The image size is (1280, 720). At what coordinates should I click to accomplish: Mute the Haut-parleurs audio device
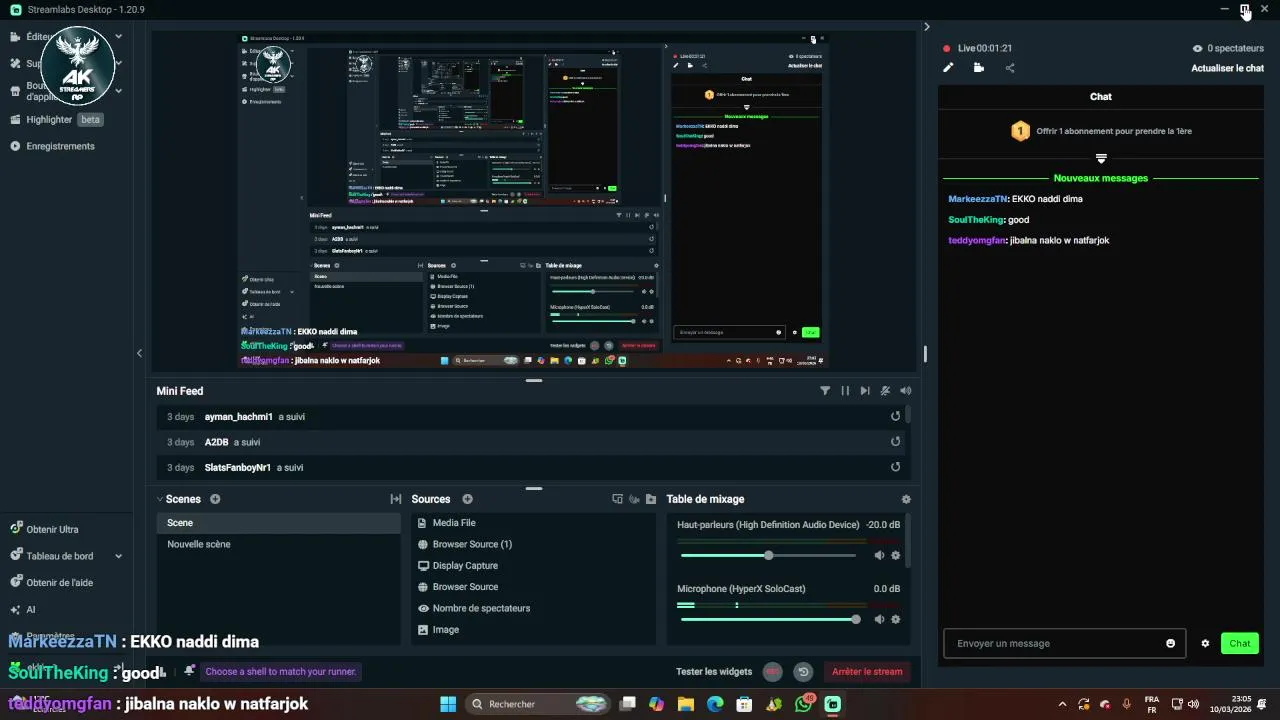click(879, 555)
